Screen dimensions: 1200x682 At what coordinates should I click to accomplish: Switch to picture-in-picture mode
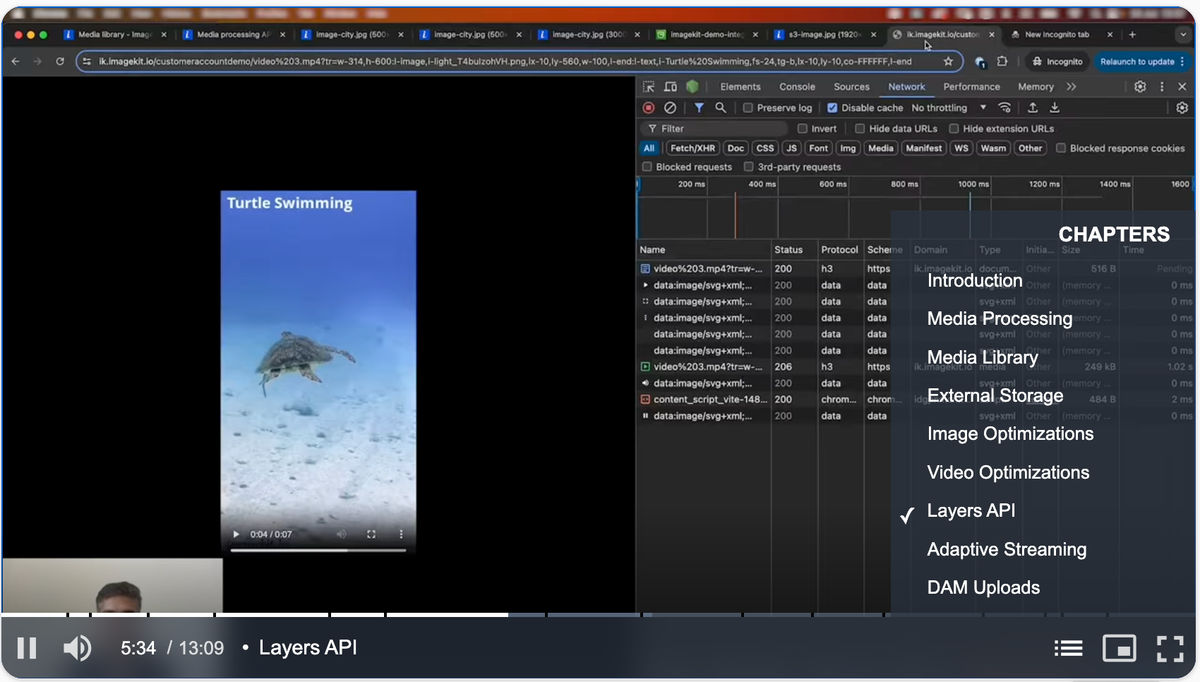1119,648
